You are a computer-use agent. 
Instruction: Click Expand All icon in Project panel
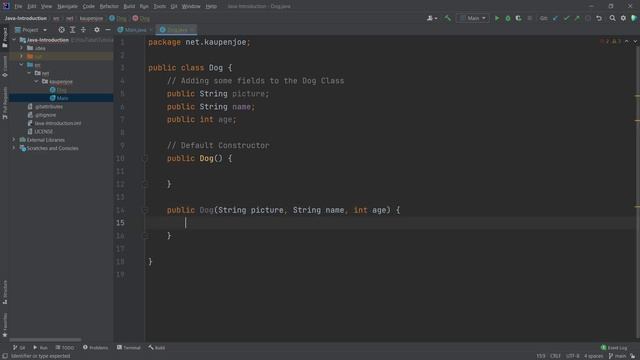tap(72, 30)
